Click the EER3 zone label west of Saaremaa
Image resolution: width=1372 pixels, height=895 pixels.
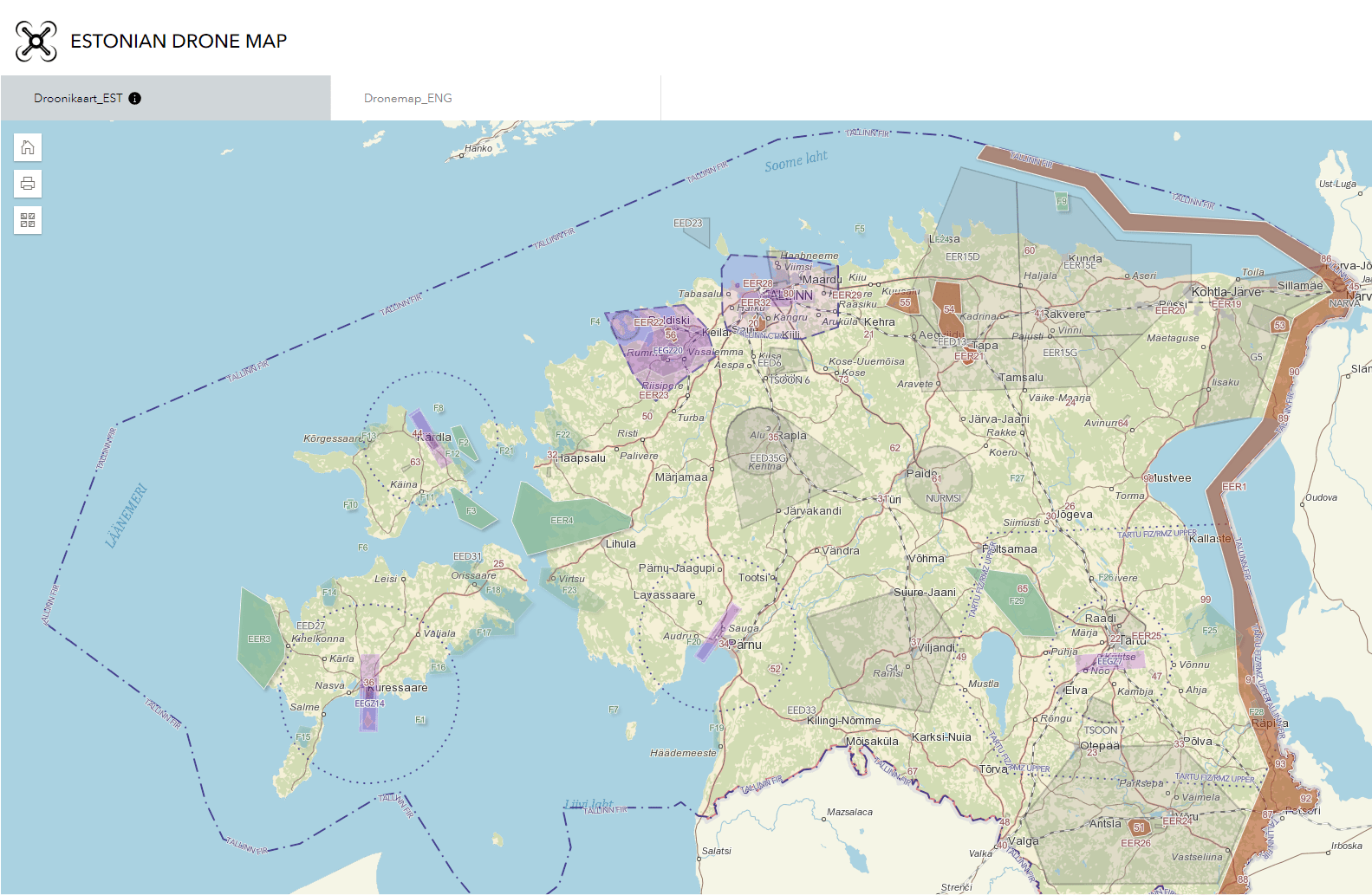[x=259, y=639]
